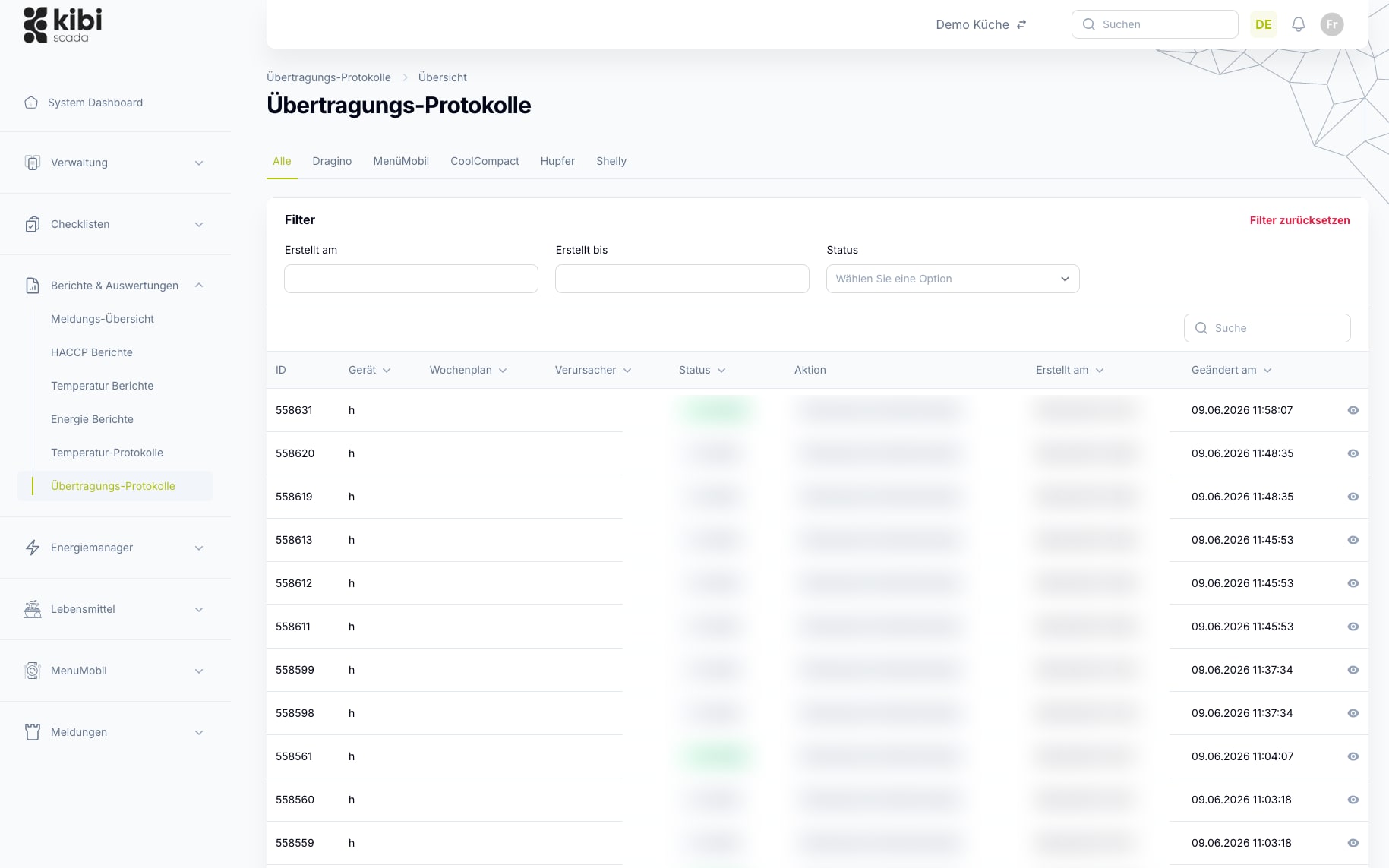The height and width of the screenshot is (868, 1389).
Task: View details of entry 558619
Action: 1353,497
